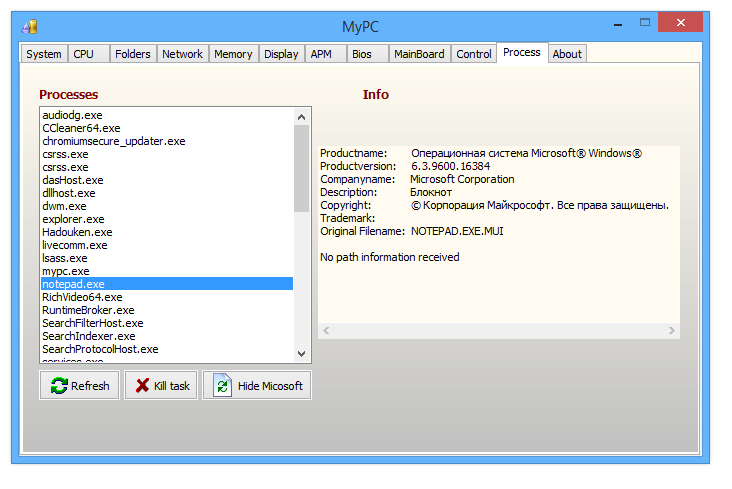
Task: Select RichVideo64.exe process
Action: click(x=167, y=297)
